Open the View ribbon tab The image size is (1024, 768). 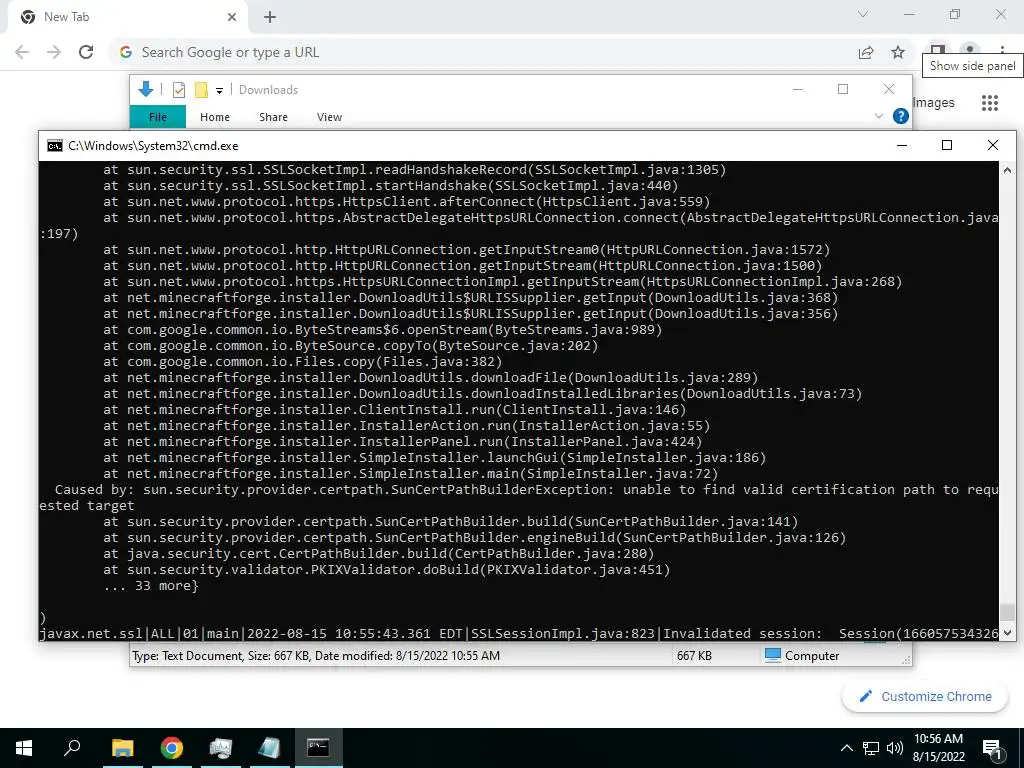coord(329,117)
